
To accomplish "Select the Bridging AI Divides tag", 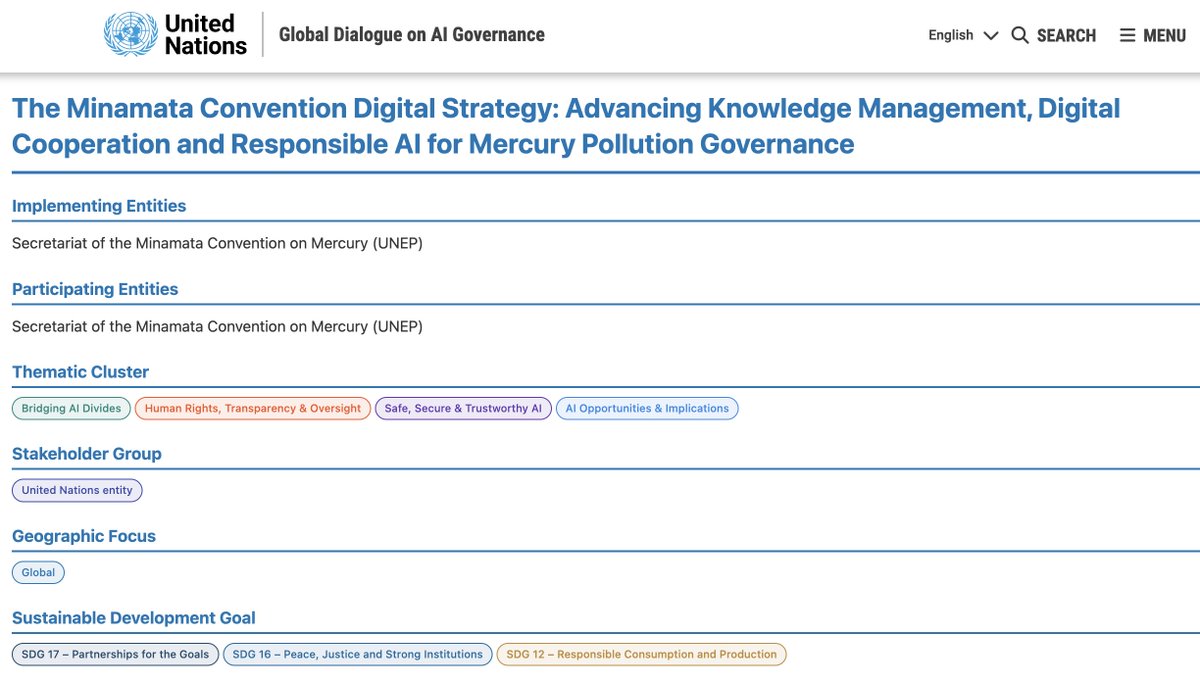I will pyautogui.click(x=71, y=408).
